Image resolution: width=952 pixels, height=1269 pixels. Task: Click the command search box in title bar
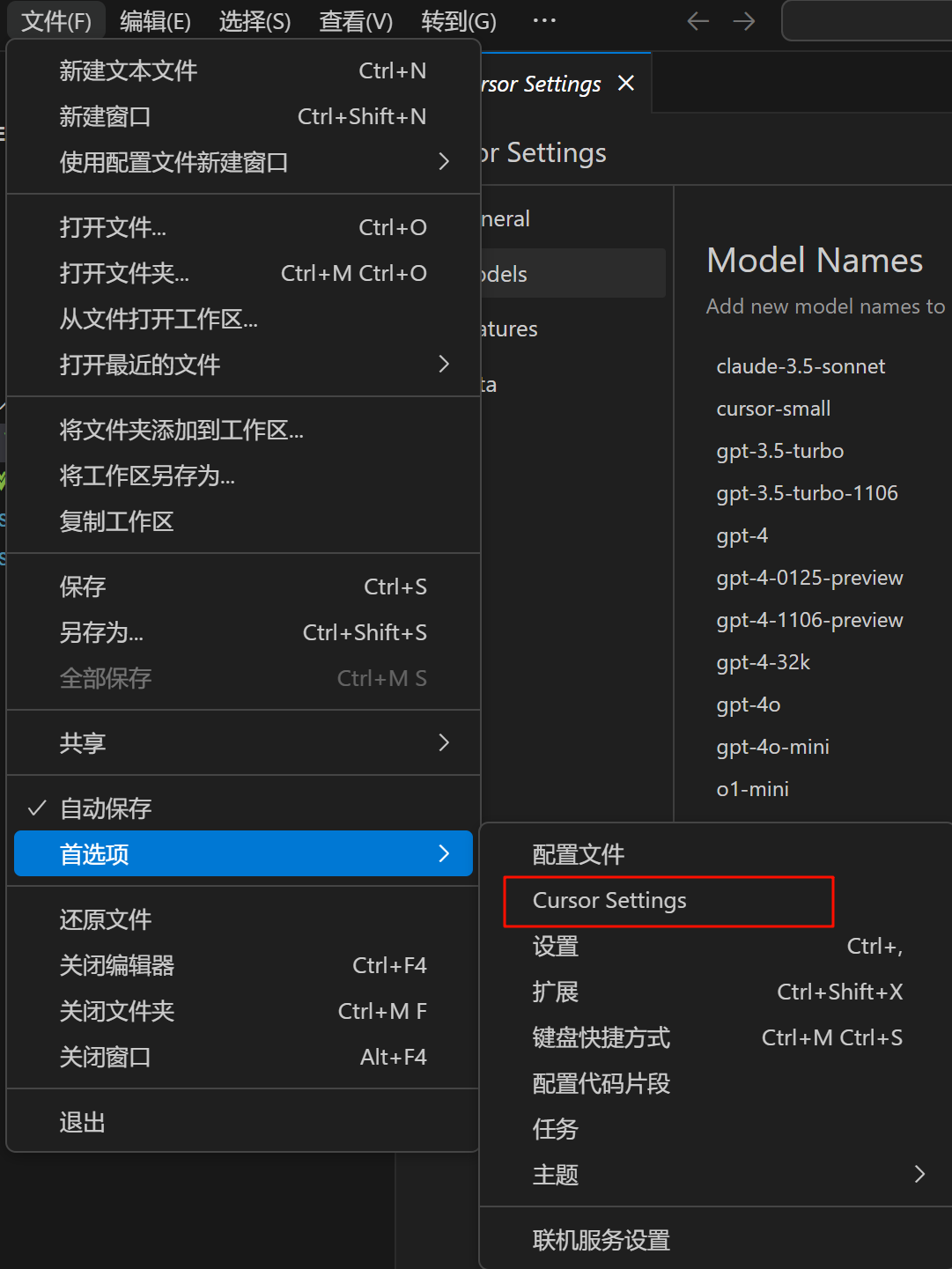pos(867,21)
